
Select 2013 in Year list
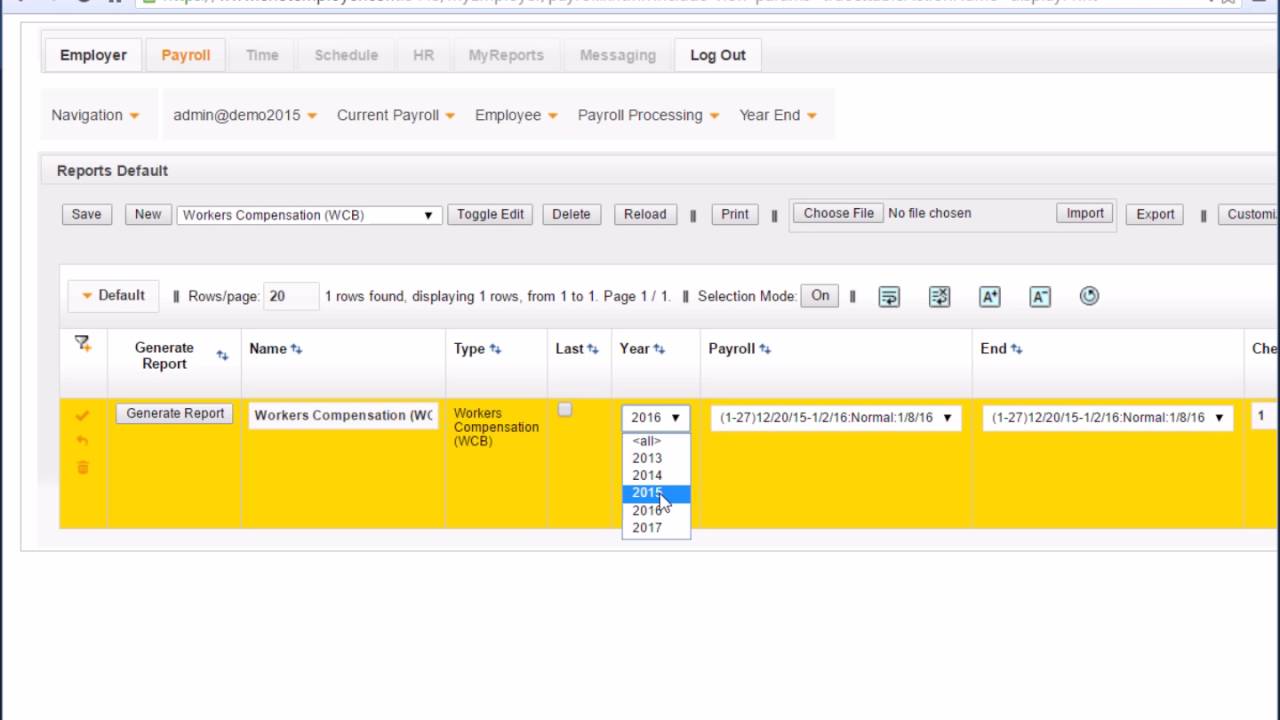click(656, 458)
